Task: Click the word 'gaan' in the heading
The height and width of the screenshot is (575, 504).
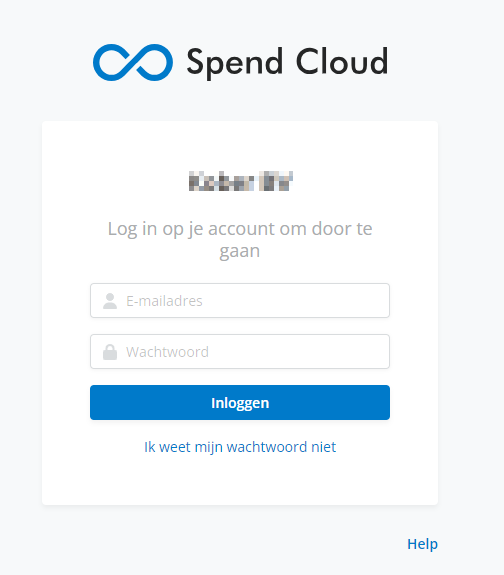Action: coord(240,252)
